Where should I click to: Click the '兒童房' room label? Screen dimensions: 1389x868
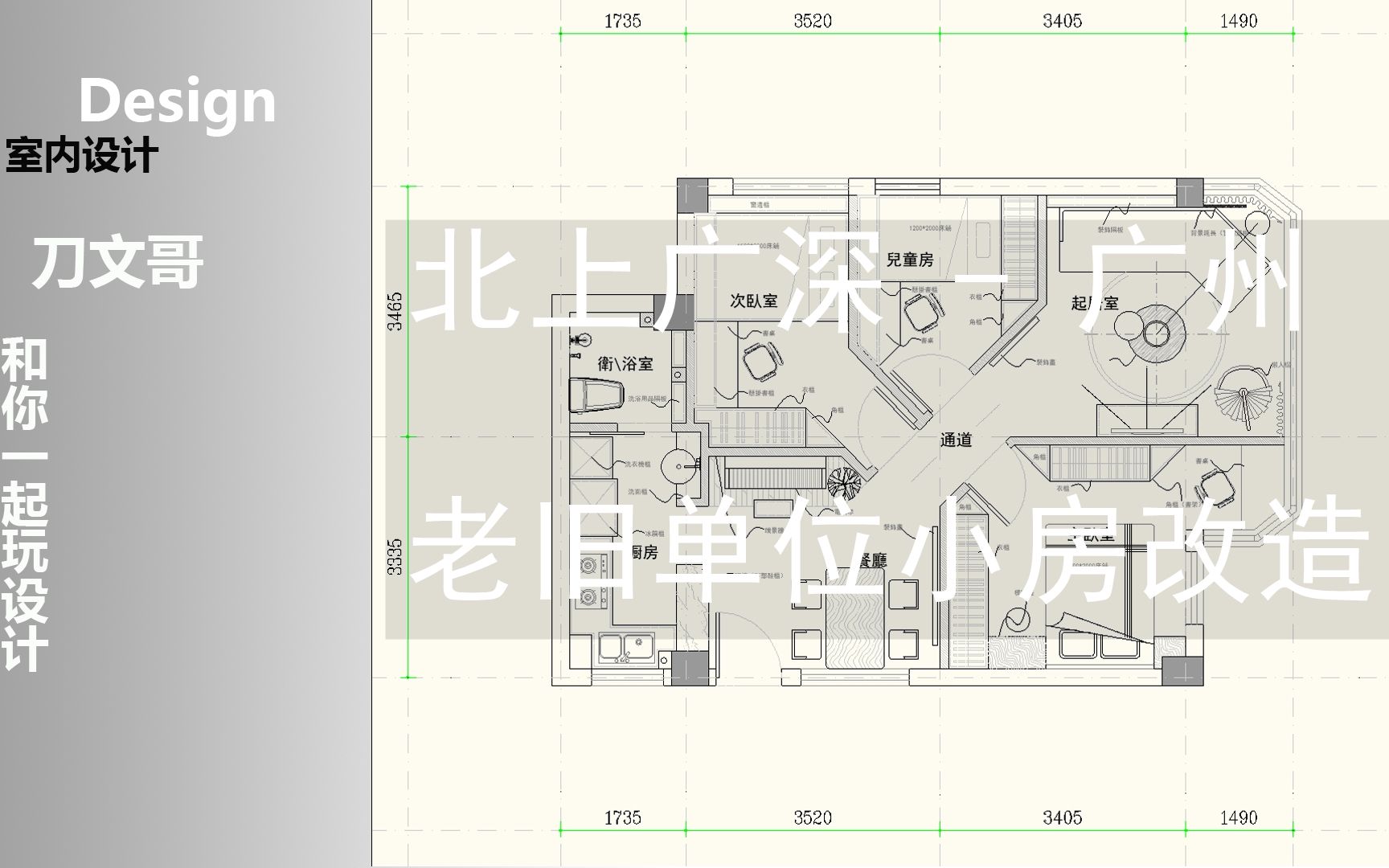tap(910, 260)
